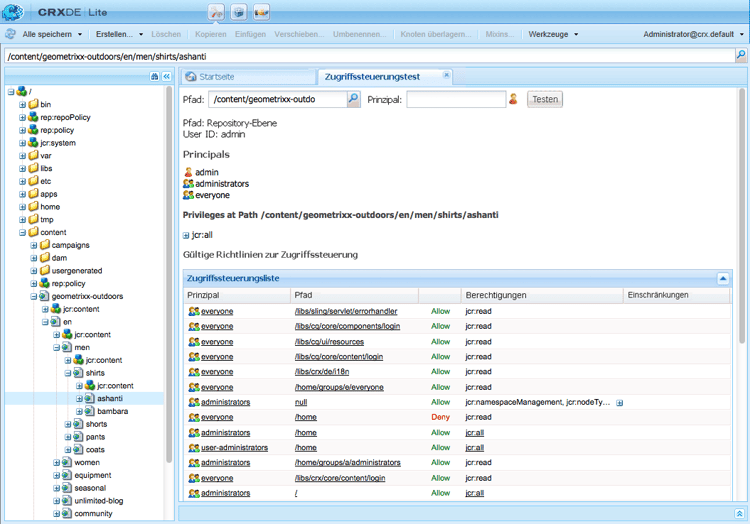Collapse the shirts node in tree
Image resolution: width=750 pixels, height=524 pixels.
pyautogui.click(x=67, y=373)
